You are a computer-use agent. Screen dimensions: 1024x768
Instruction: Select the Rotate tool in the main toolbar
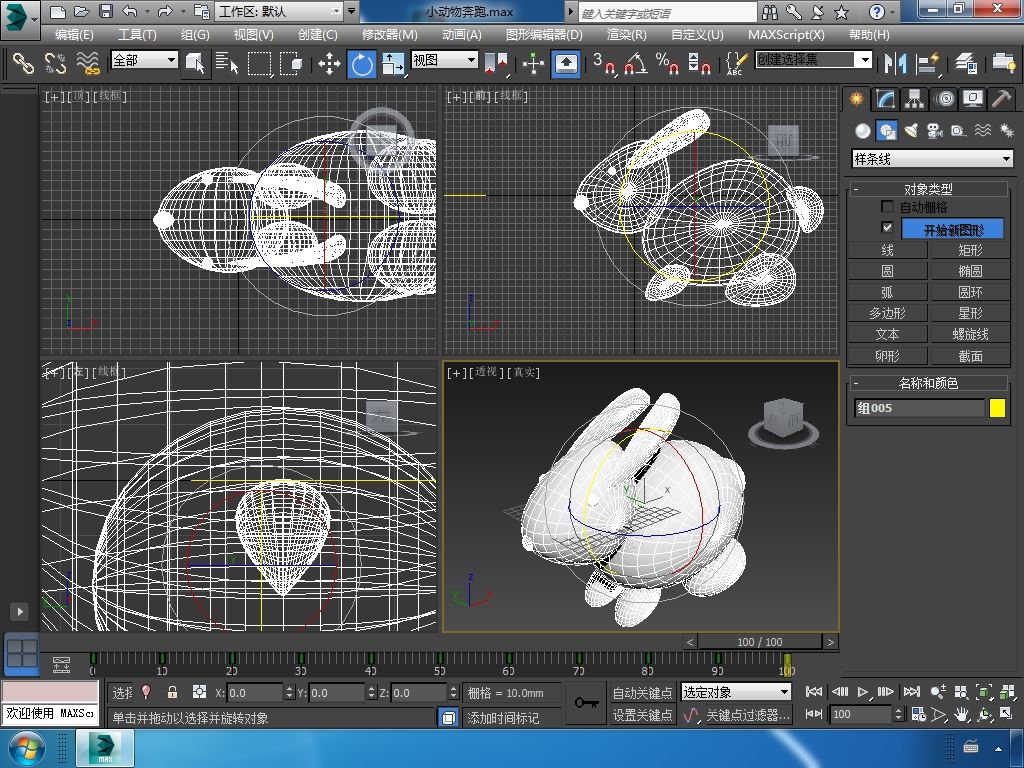click(361, 65)
